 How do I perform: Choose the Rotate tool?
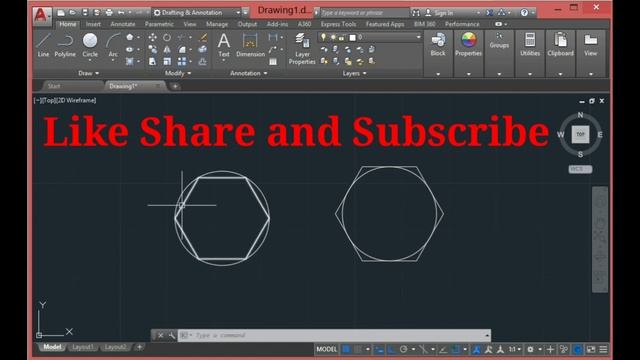pyautogui.click(x=167, y=37)
